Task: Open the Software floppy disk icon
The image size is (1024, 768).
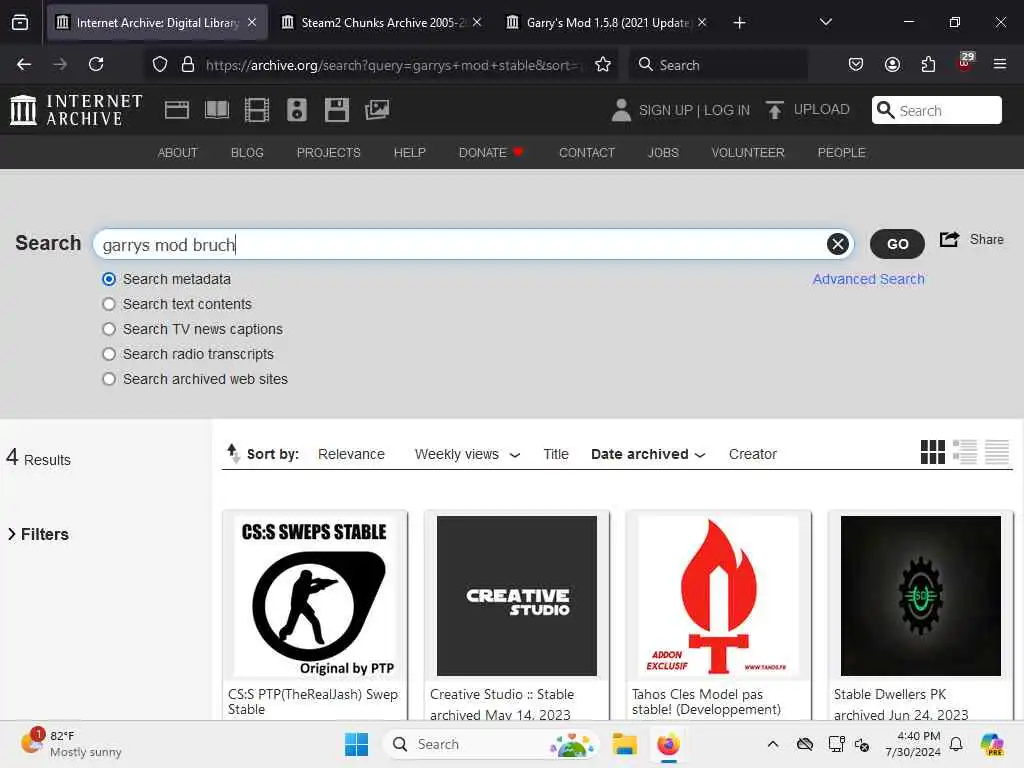Action: click(337, 110)
